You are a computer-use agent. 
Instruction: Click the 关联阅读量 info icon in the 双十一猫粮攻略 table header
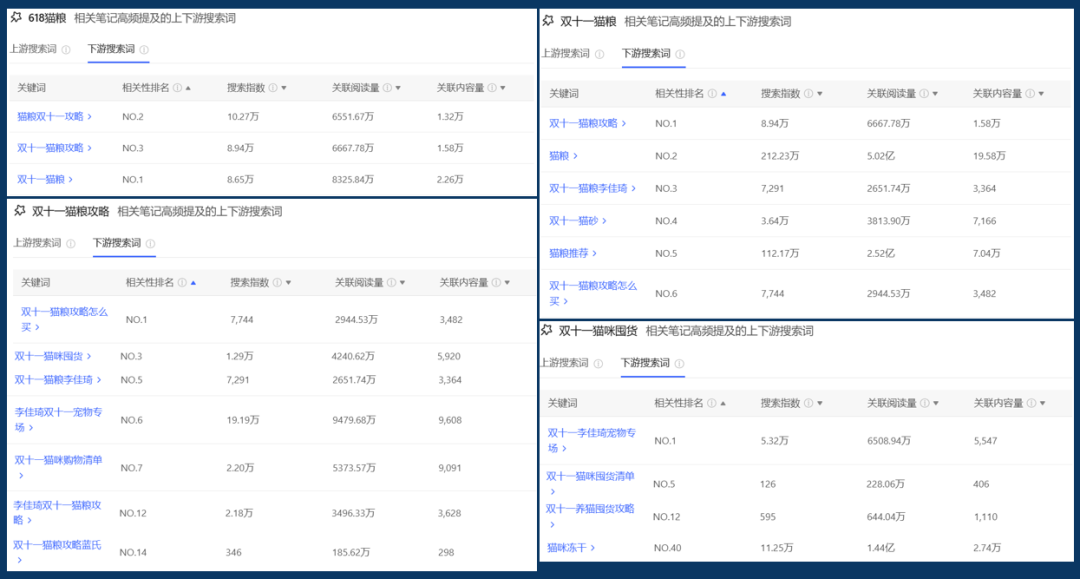coord(391,283)
